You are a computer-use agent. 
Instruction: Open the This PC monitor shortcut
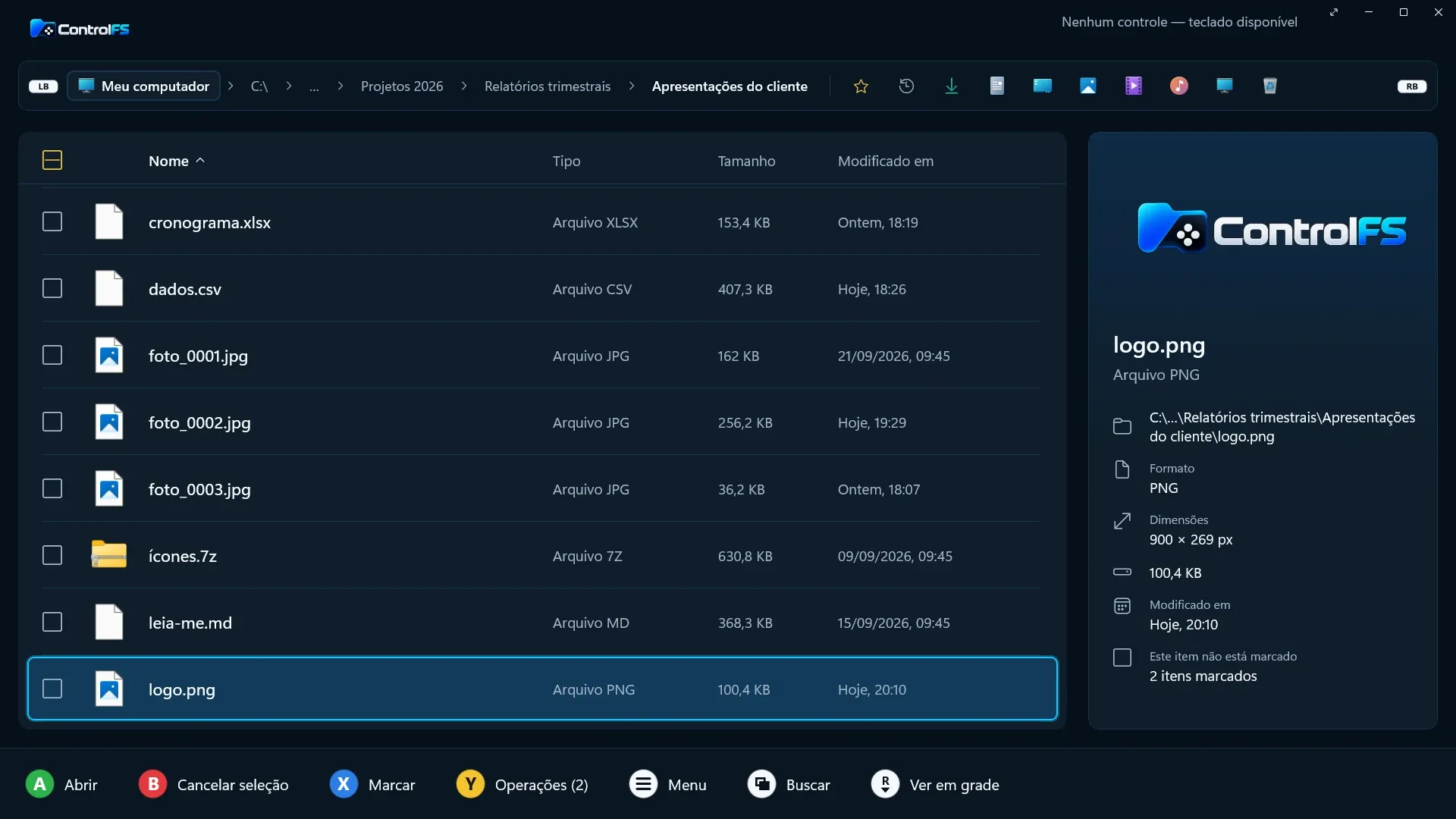click(x=1225, y=86)
